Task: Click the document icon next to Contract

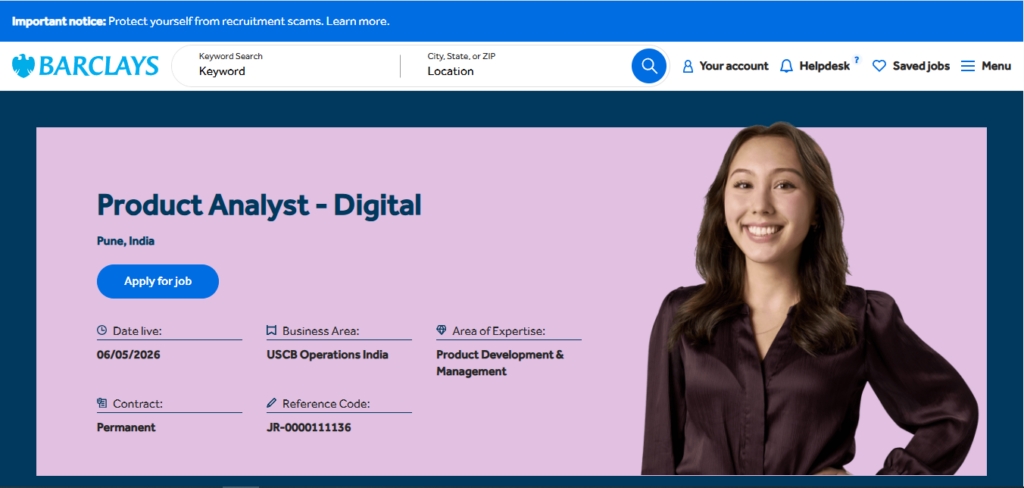Action: (x=102, y=403)
